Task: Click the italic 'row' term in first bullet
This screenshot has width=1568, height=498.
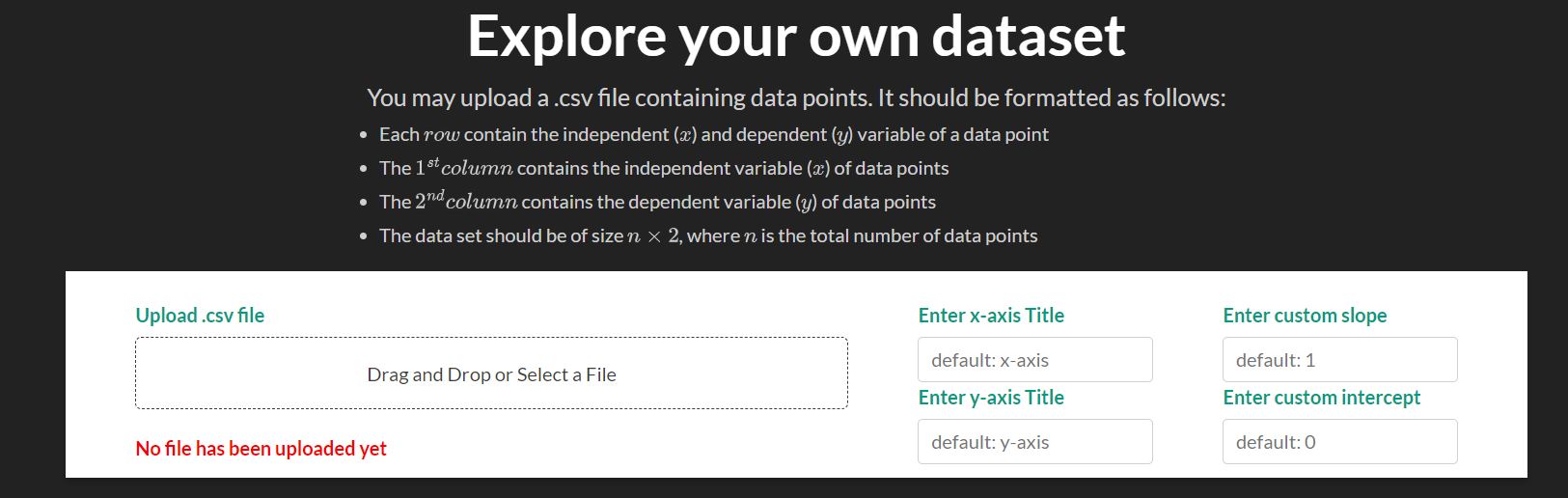Action: (441, 135)
